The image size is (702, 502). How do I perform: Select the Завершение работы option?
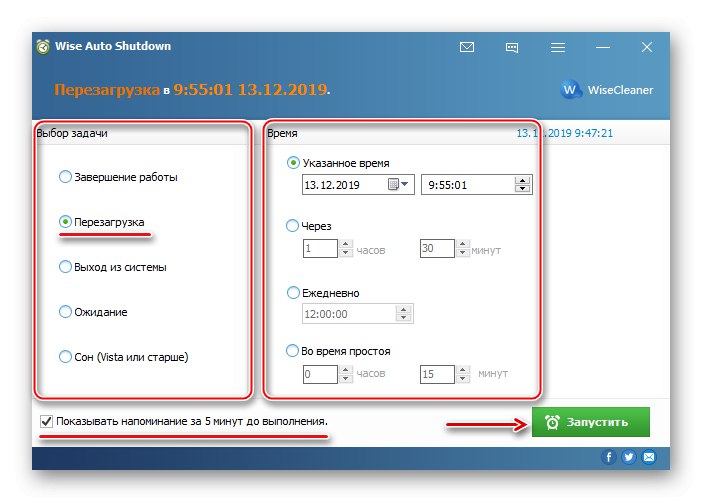118,177
